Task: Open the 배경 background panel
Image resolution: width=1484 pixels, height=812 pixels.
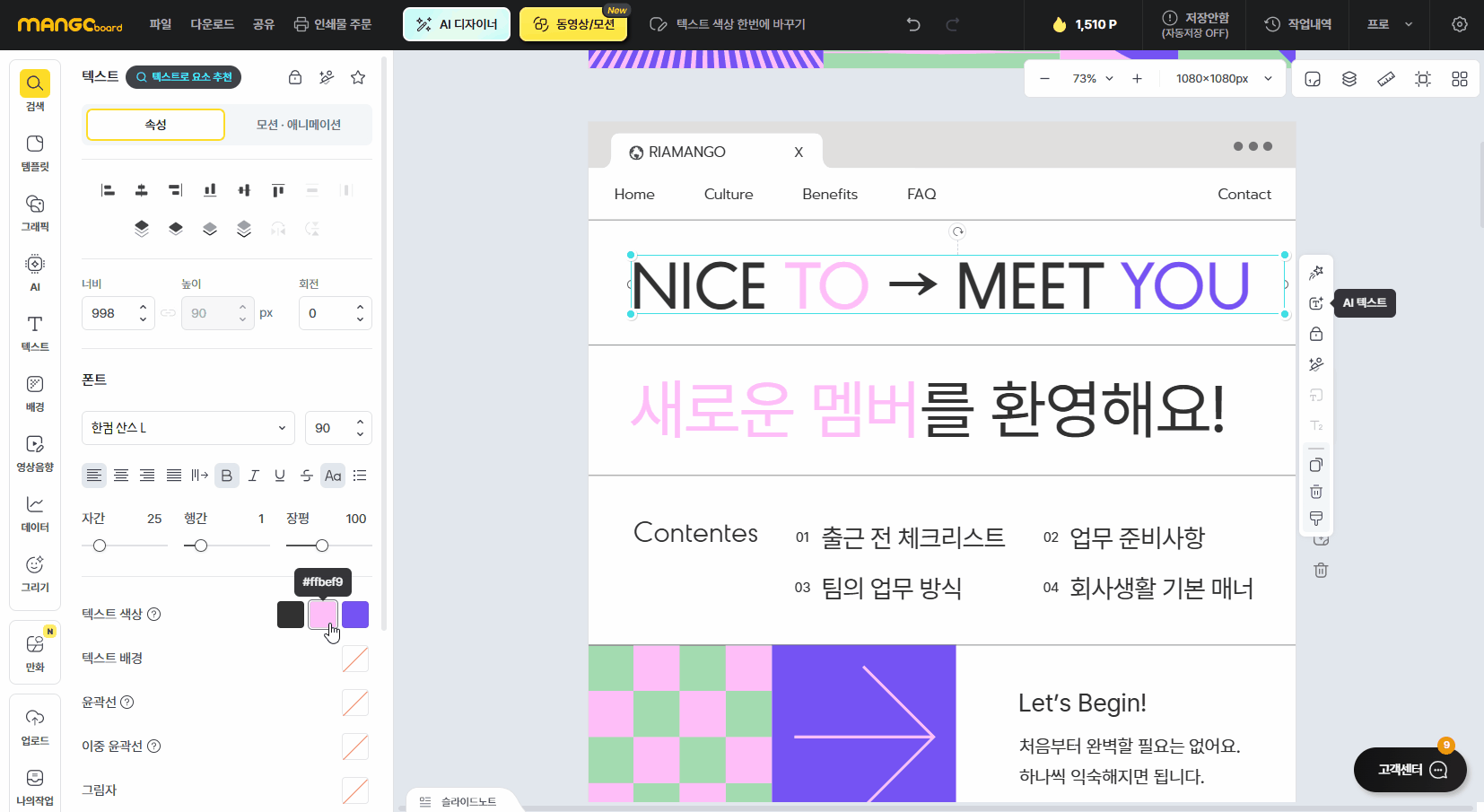Action: (x=35, y=393)
